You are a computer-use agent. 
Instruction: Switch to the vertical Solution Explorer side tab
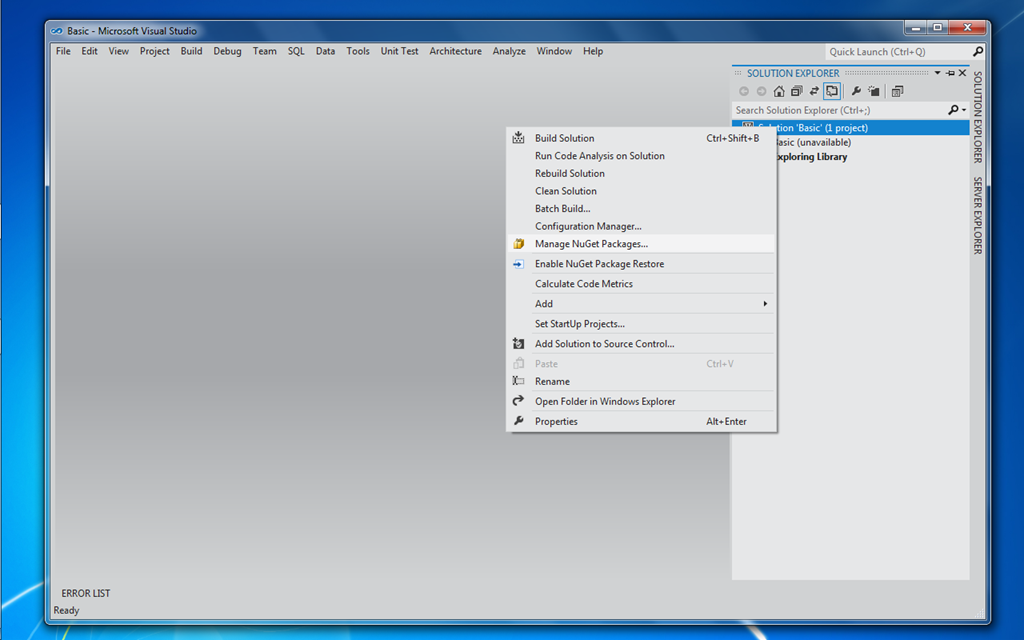click(x=978, y=117)
